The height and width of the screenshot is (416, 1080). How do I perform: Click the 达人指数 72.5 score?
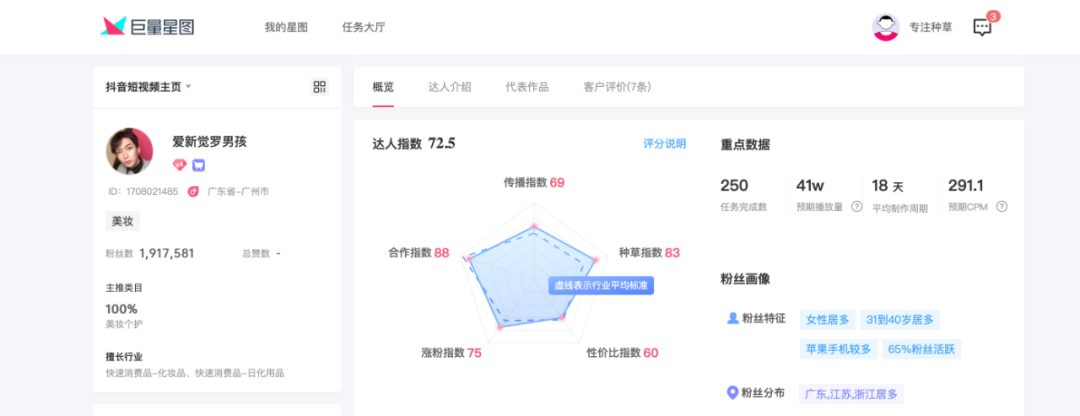pos(414,143)
